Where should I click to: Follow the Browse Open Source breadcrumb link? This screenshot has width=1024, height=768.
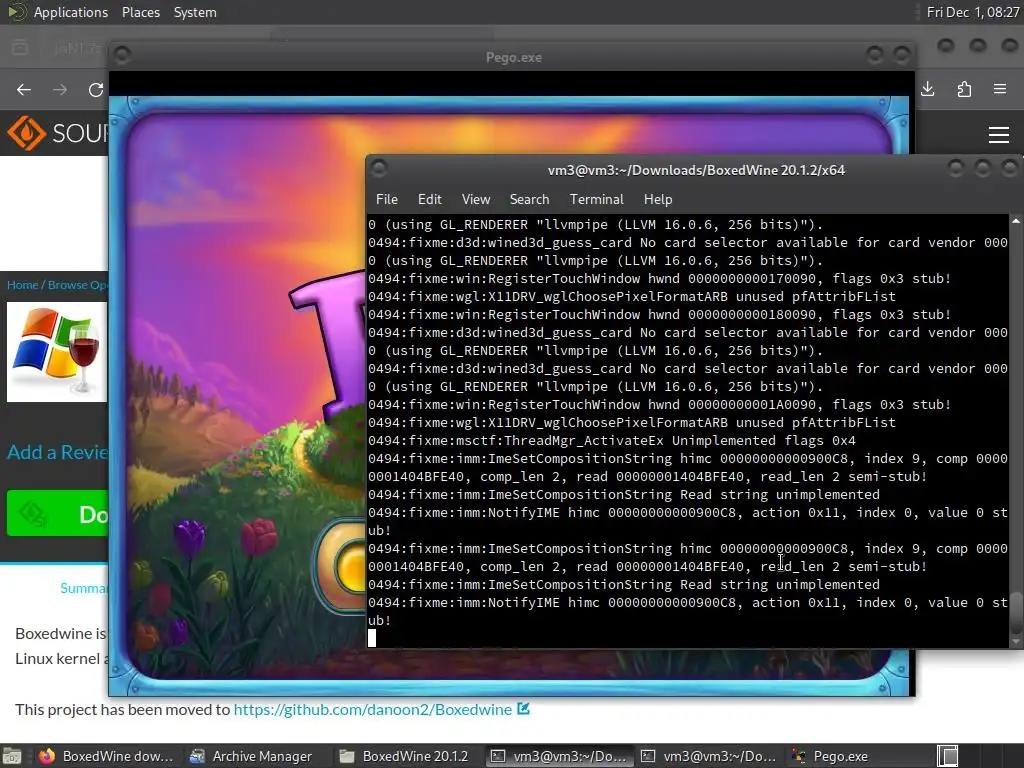78,285
